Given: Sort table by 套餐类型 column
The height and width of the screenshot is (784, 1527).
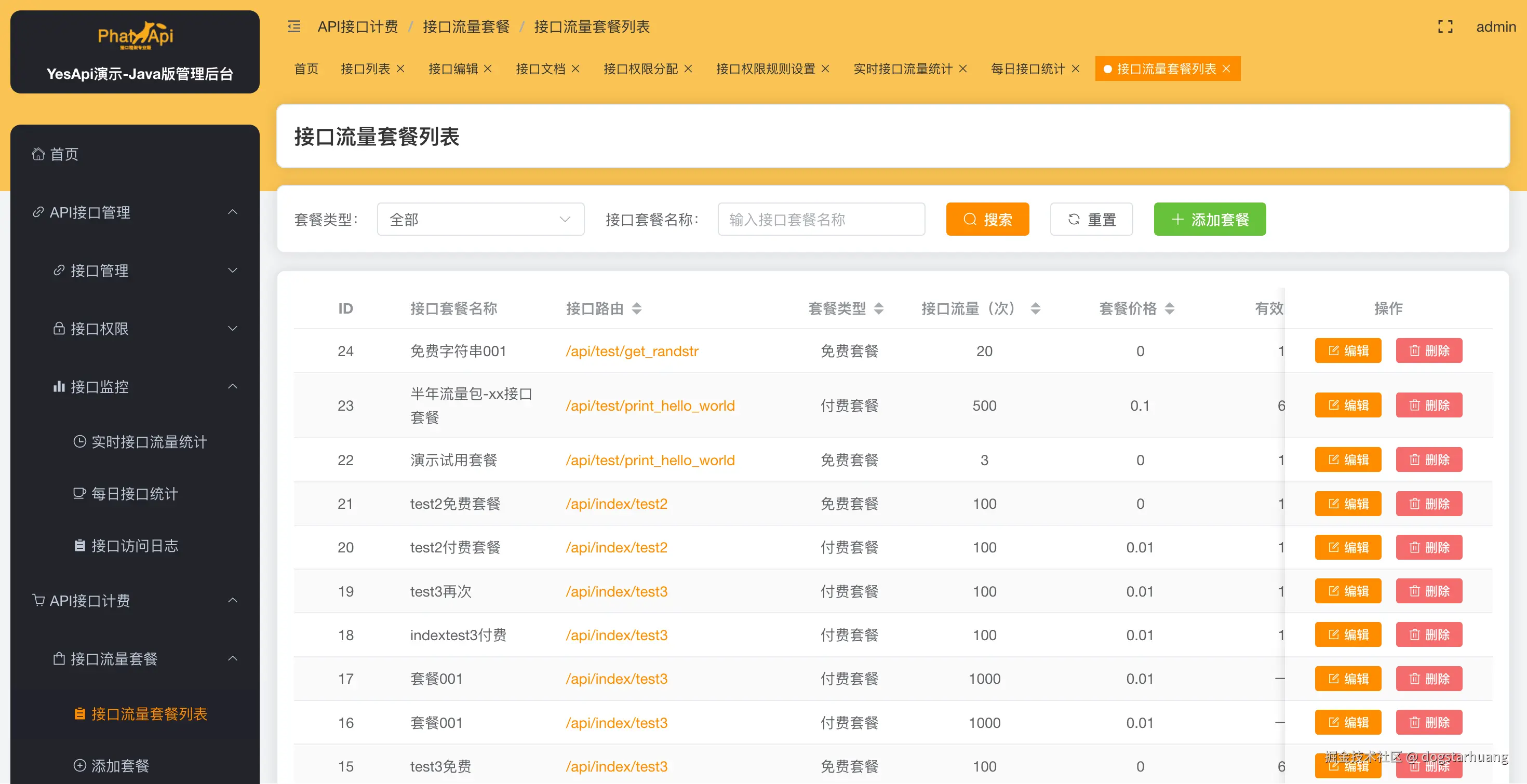Looking at the screenshot, I should click(879, 308).
